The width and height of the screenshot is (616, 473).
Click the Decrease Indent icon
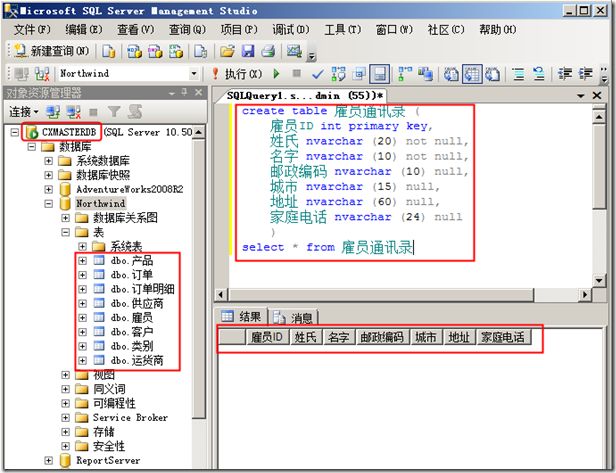pyautogui.click(x=565, y=74)
